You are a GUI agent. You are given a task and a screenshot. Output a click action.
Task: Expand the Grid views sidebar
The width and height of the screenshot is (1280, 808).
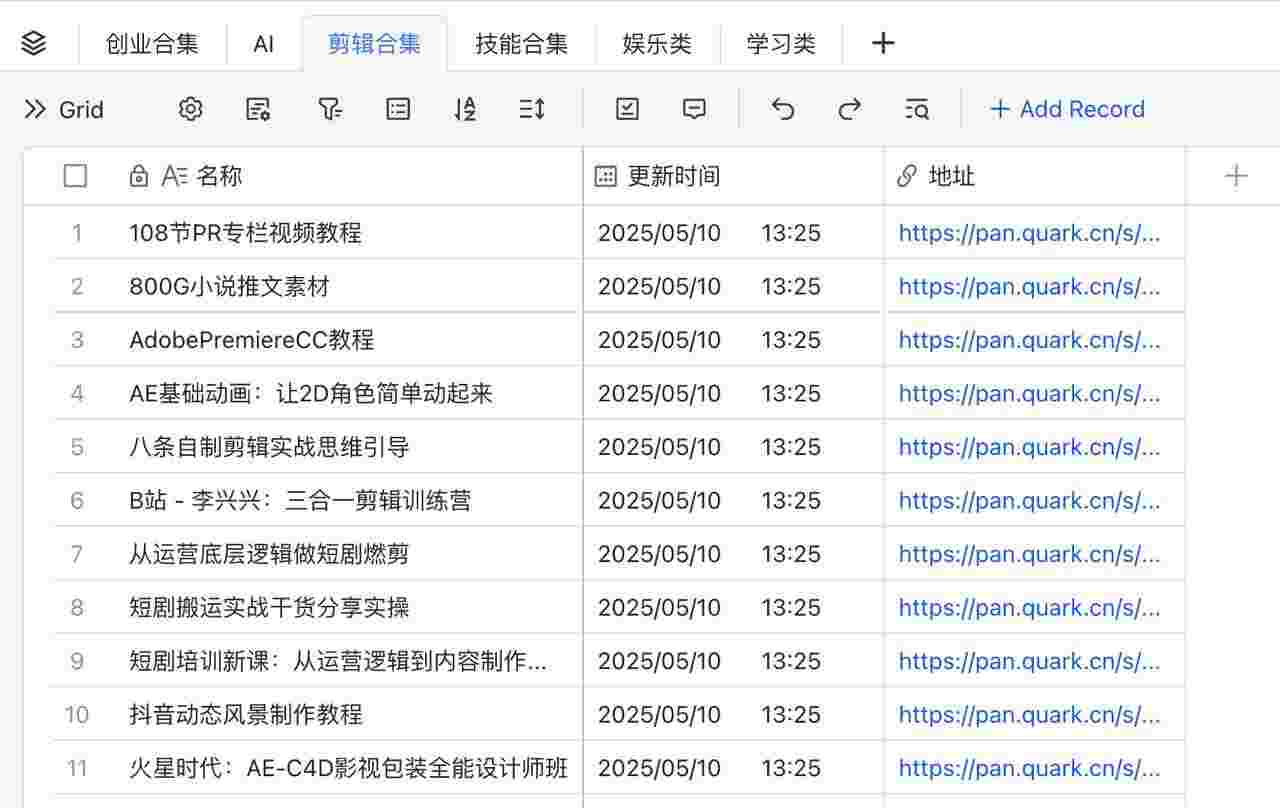[x=35, y=109]
